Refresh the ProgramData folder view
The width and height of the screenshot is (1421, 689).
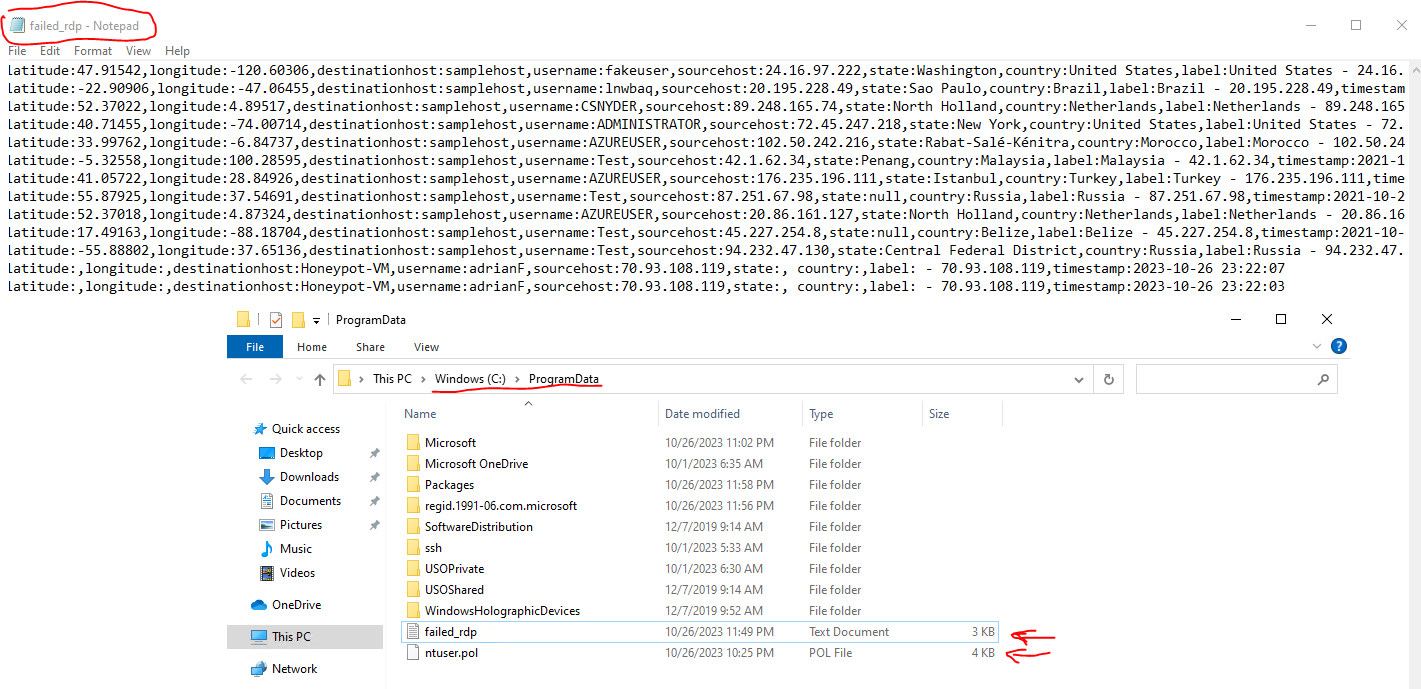tap(1108, 380)
